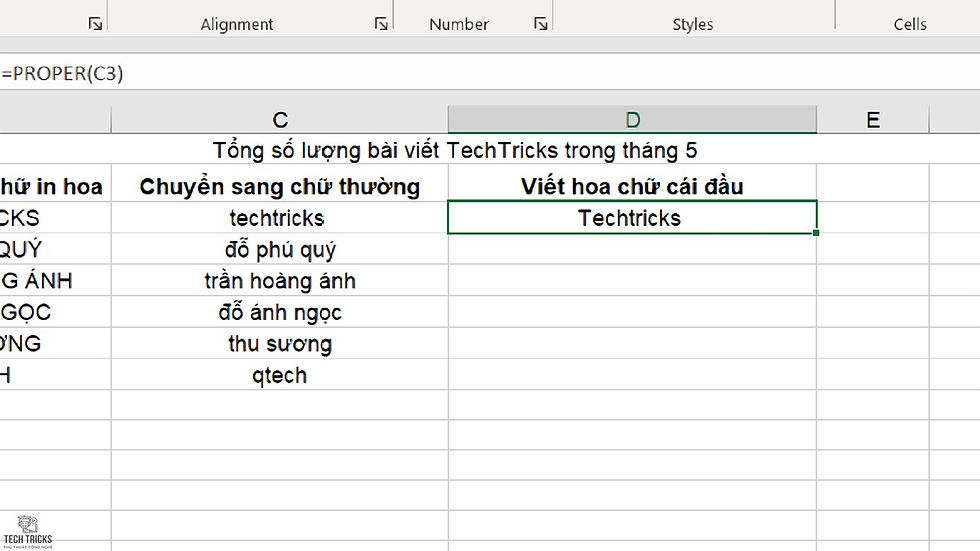
Task: Select column C header
Action: tap(280, 119)
